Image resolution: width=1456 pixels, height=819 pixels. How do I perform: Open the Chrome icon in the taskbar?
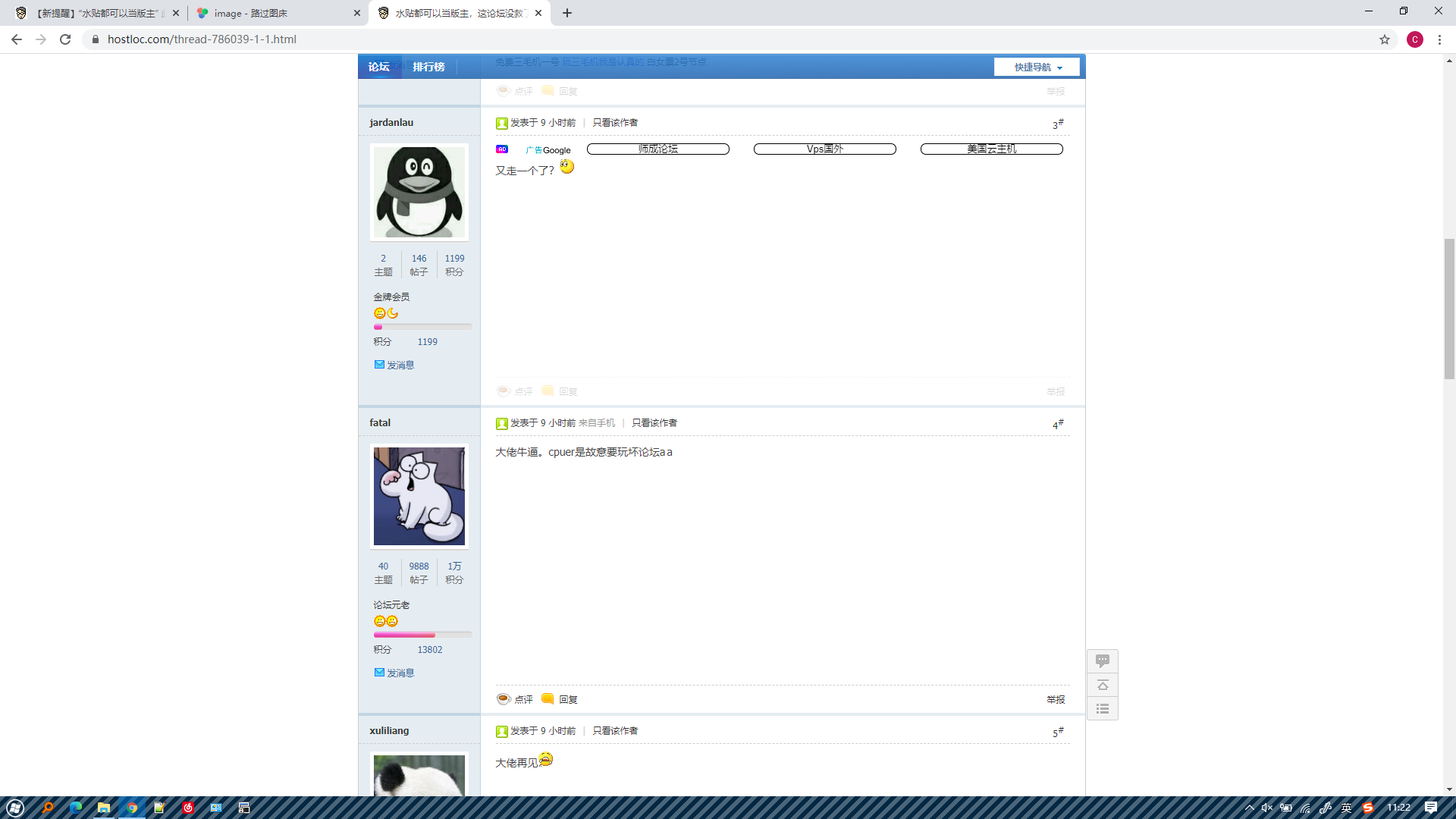point(132,808)
